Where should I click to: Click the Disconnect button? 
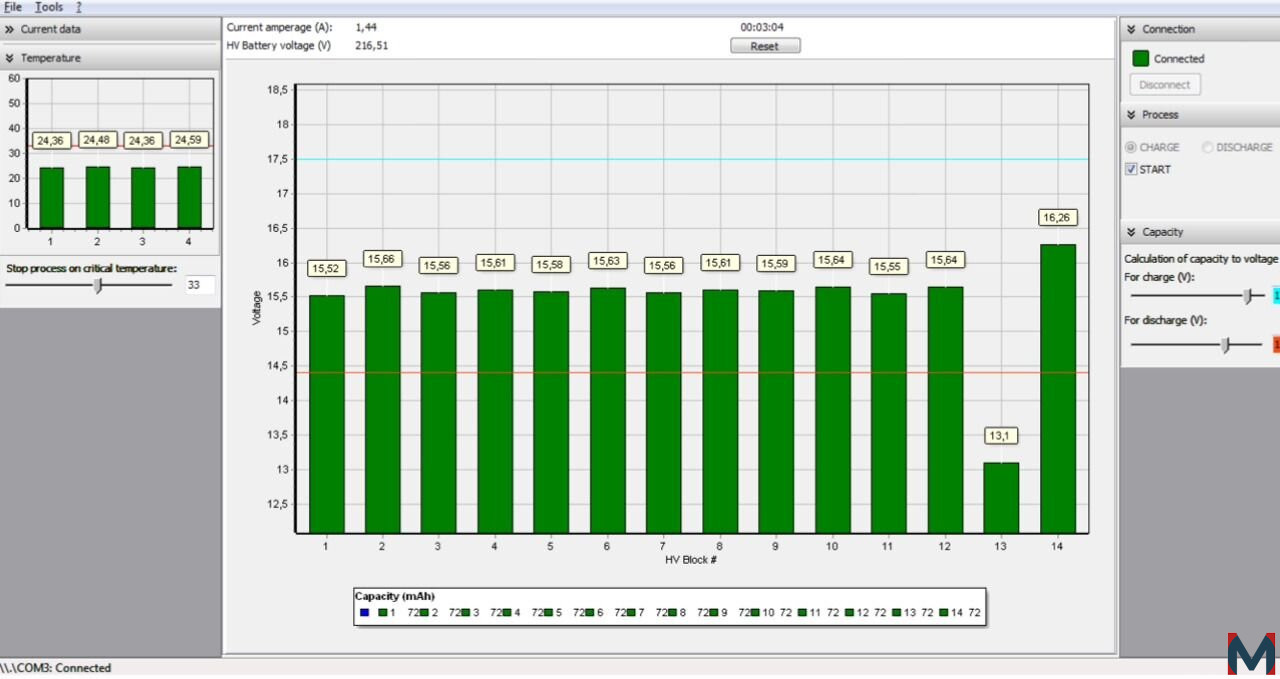coord(1165,85)
